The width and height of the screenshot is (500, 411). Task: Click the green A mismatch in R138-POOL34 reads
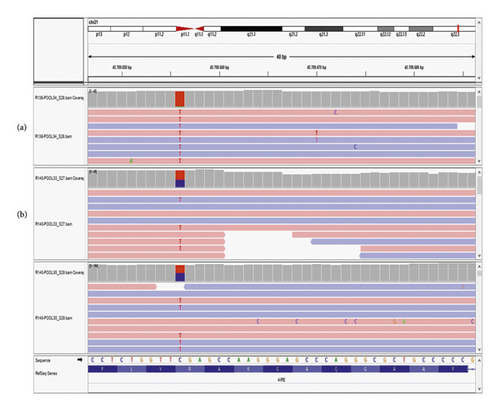[x=131, y=161]
